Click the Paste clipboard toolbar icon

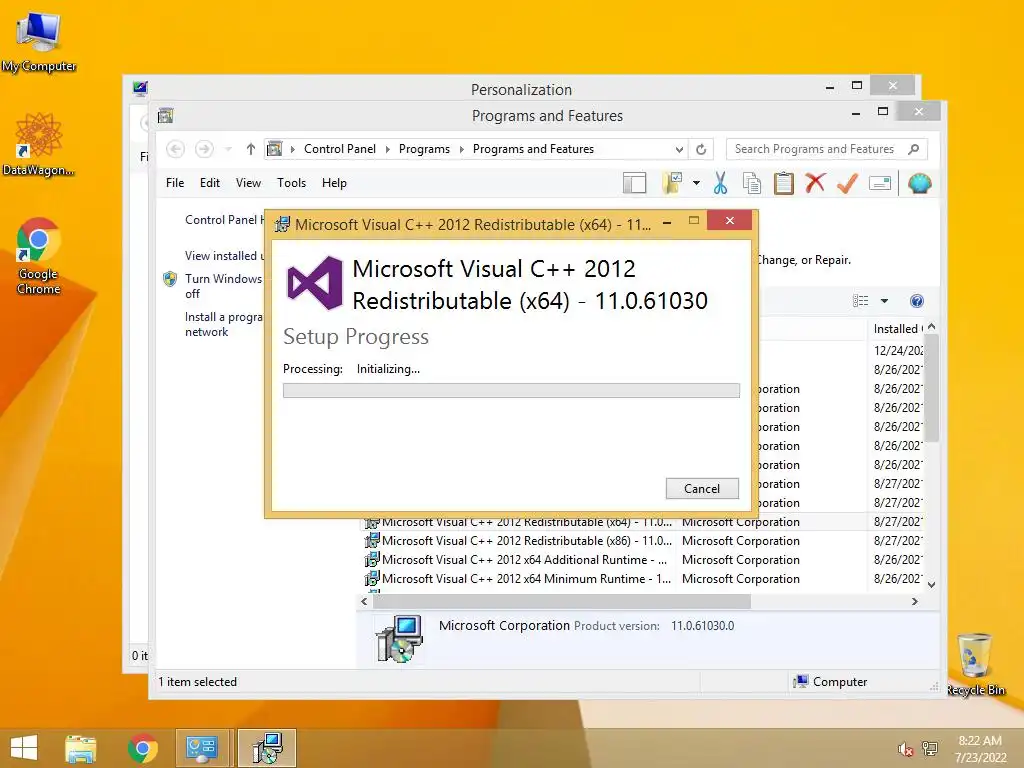784,184
